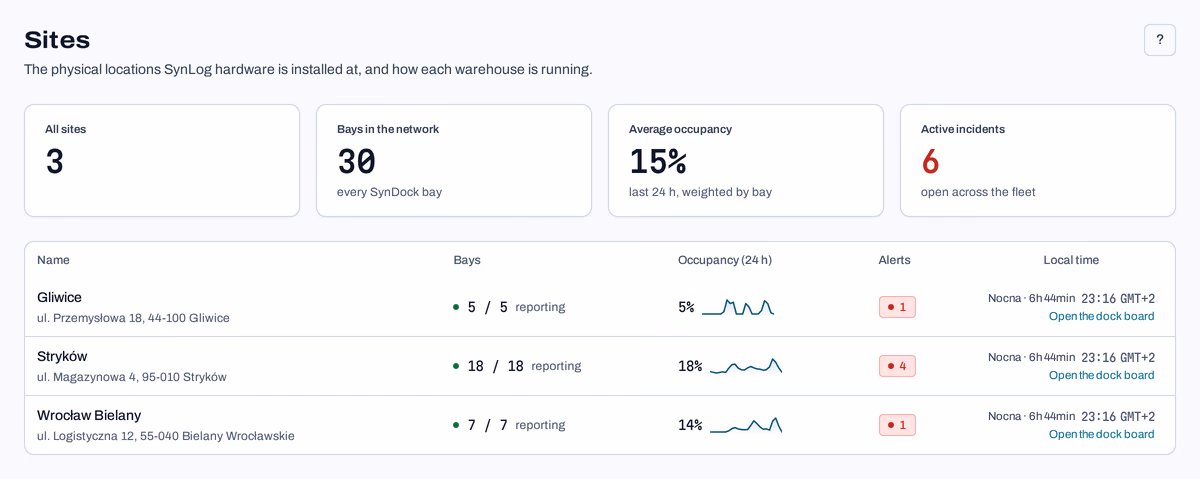Select the Gliwice site name

(x=59, y=297)
